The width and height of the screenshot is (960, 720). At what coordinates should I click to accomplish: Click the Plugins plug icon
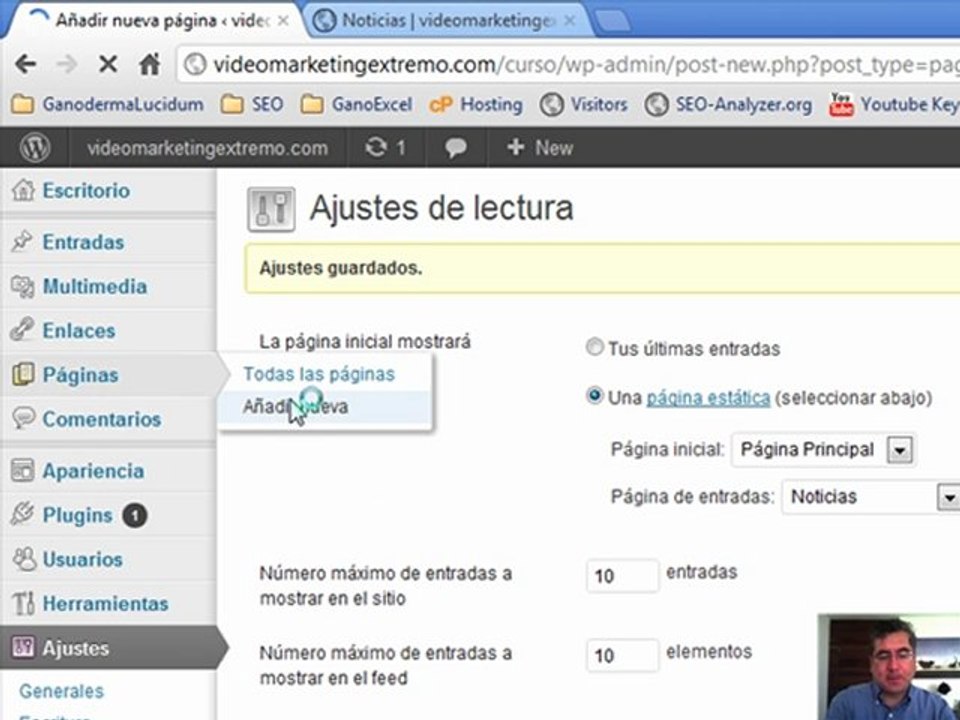coord(22,514)
